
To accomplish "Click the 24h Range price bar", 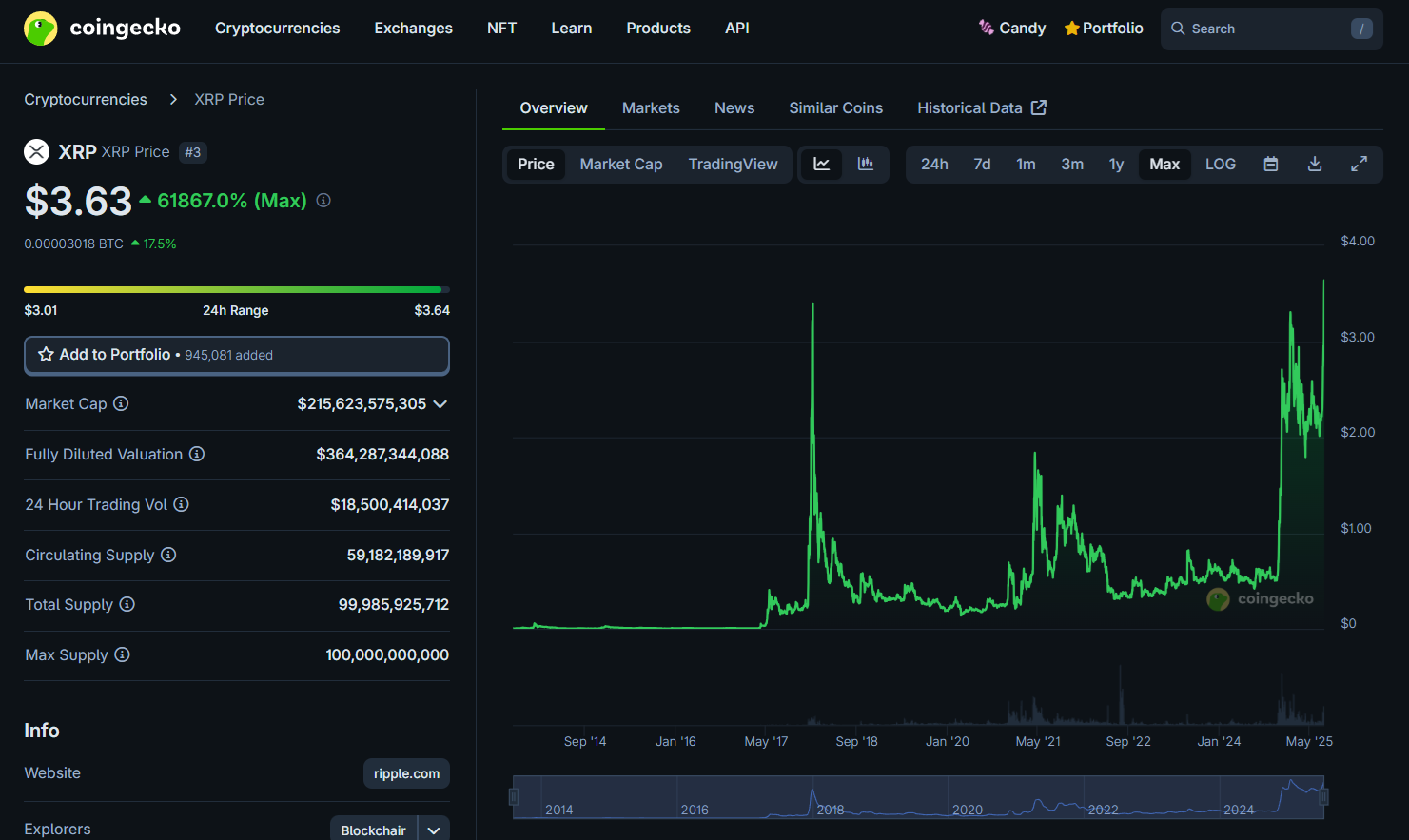I will click(237, 289).
